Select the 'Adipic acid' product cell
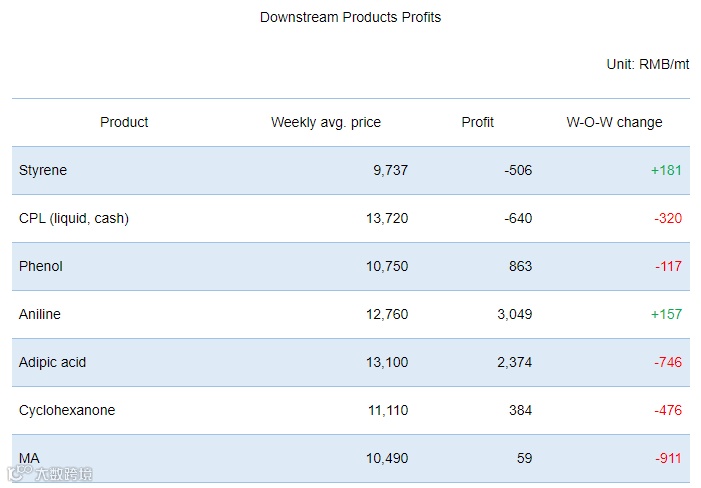Image resolution: width=701 pixels, height=488 pixels. coord(53,362)
